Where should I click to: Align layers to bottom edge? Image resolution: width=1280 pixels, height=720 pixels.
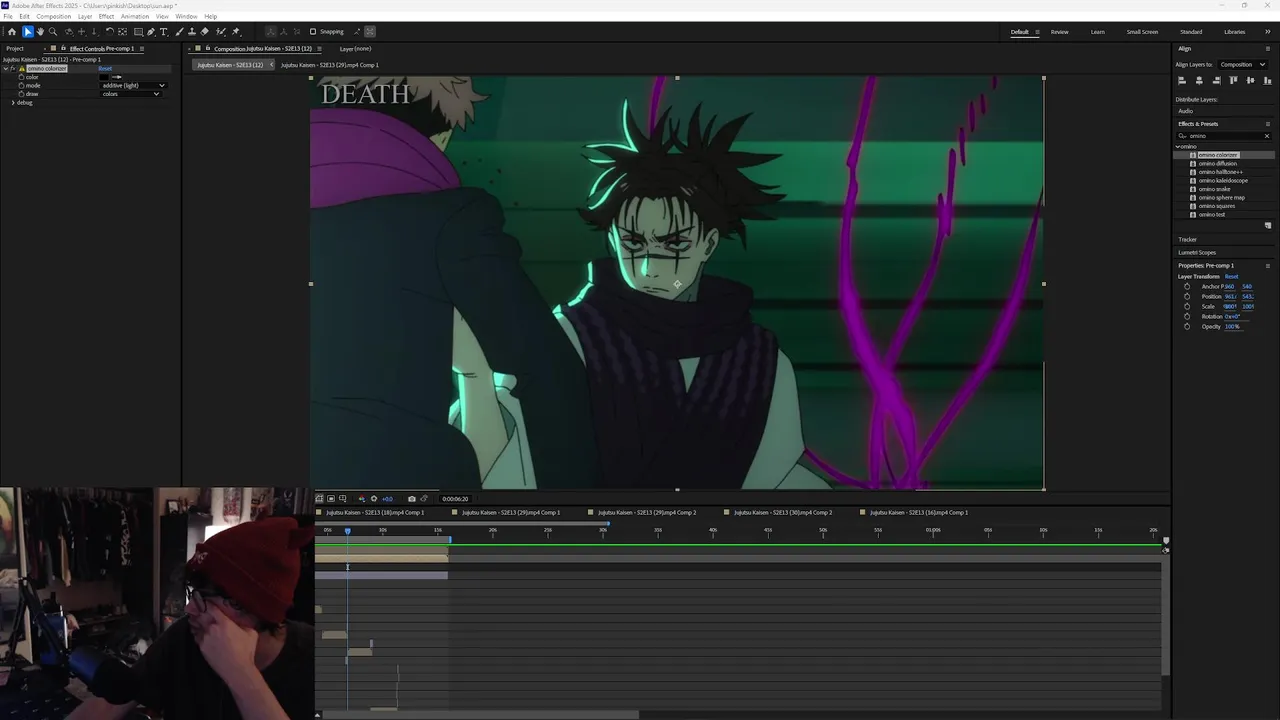pos(1267,80)
